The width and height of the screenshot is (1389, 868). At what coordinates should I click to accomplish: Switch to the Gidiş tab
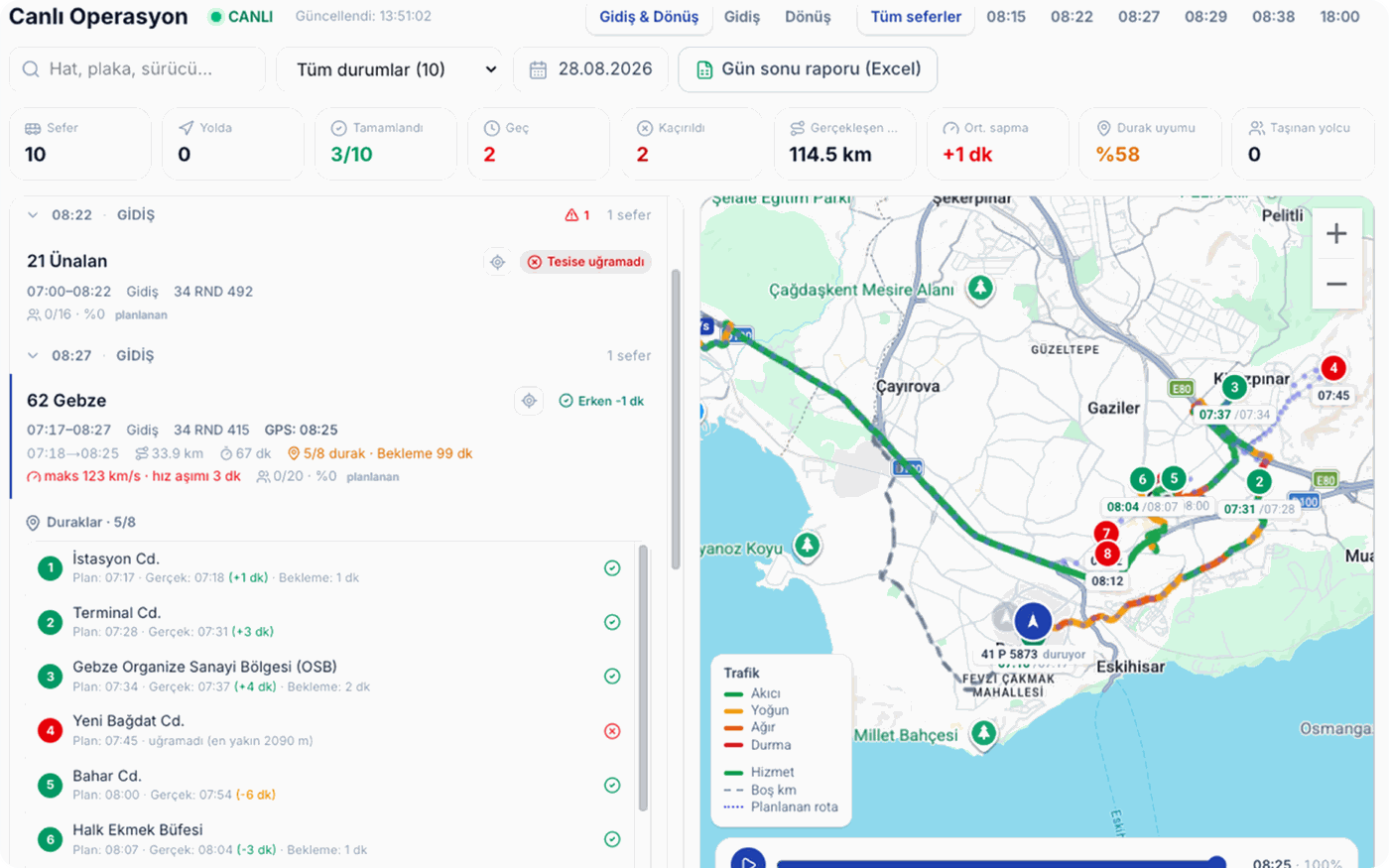click(742, 17)
